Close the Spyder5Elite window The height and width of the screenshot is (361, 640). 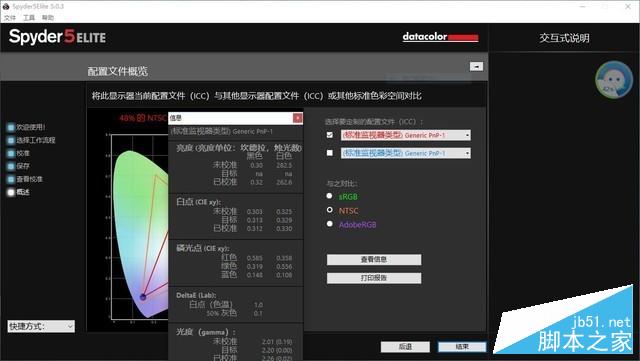coord(628,6)
